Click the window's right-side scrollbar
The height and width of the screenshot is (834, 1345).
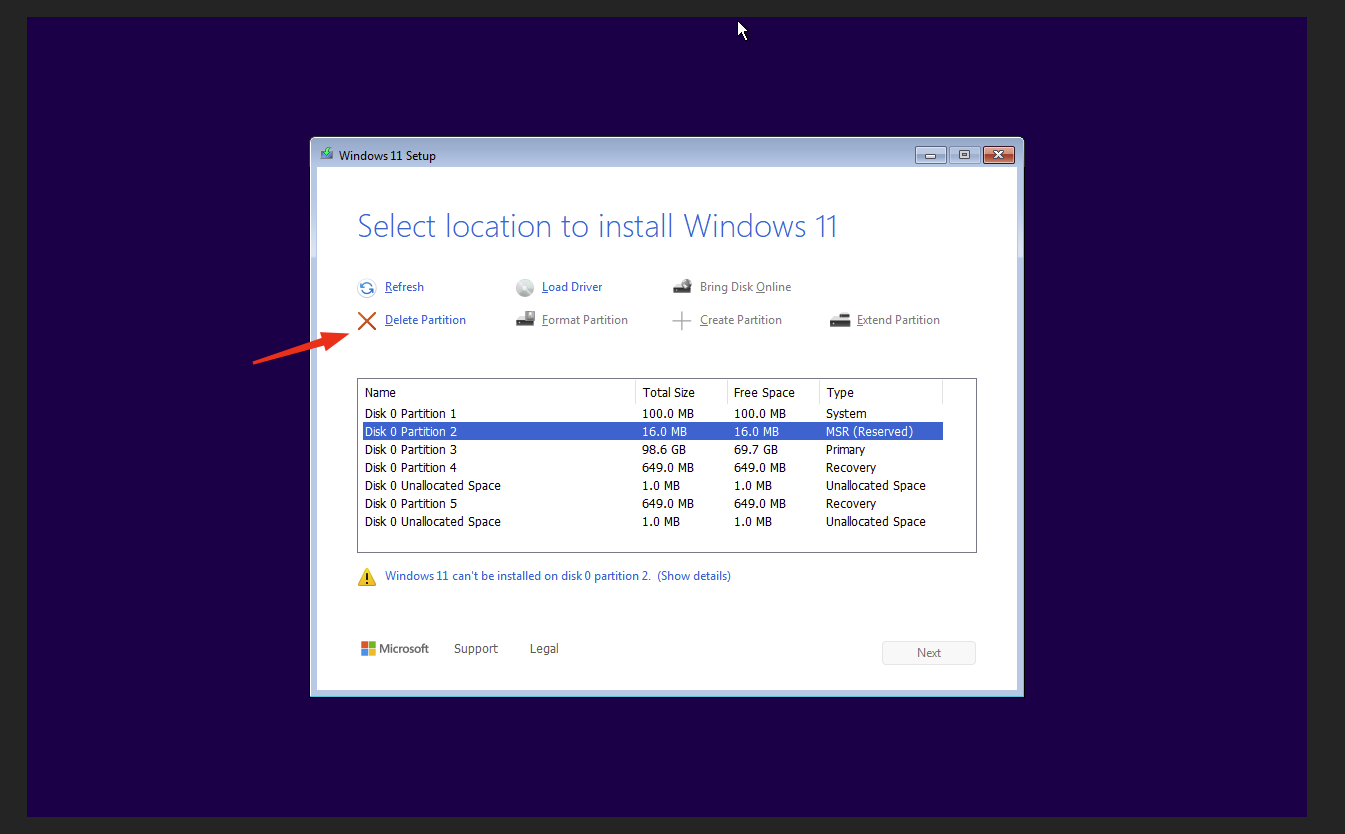[1016, 240]
